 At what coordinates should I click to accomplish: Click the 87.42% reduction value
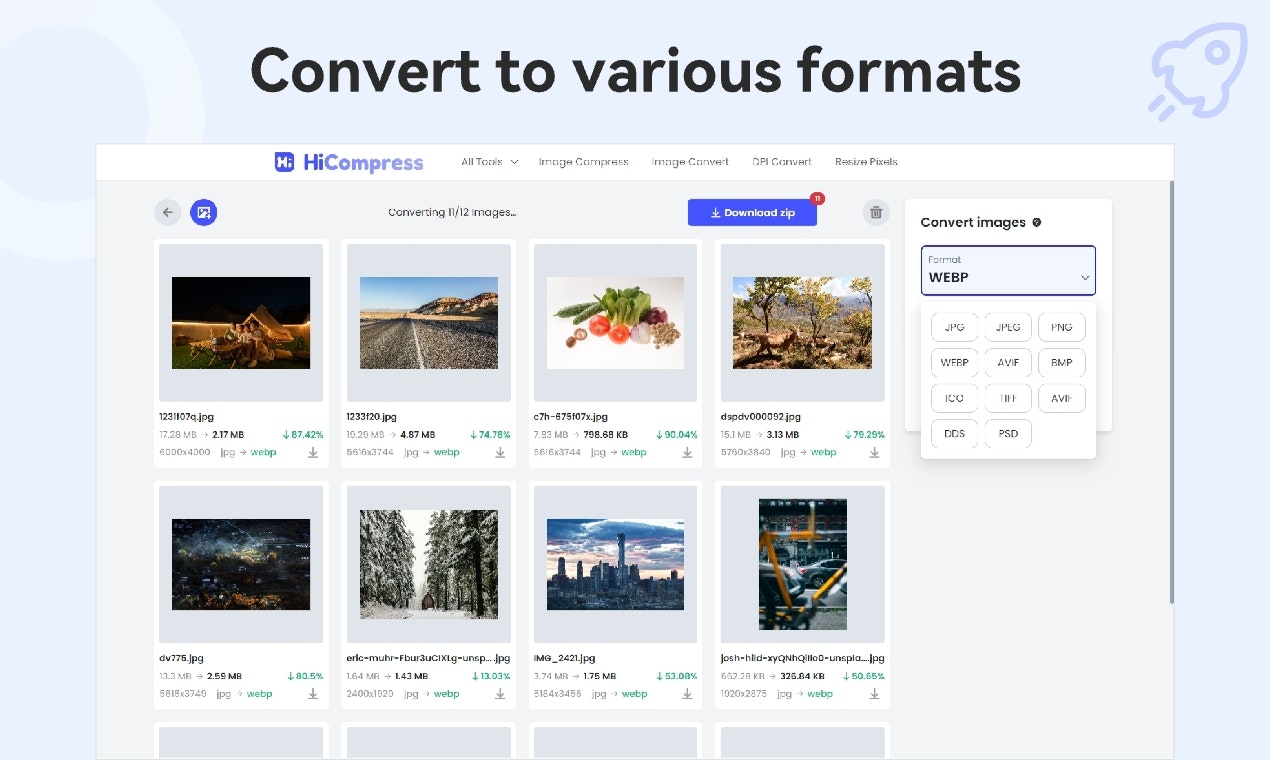[303, 435]
